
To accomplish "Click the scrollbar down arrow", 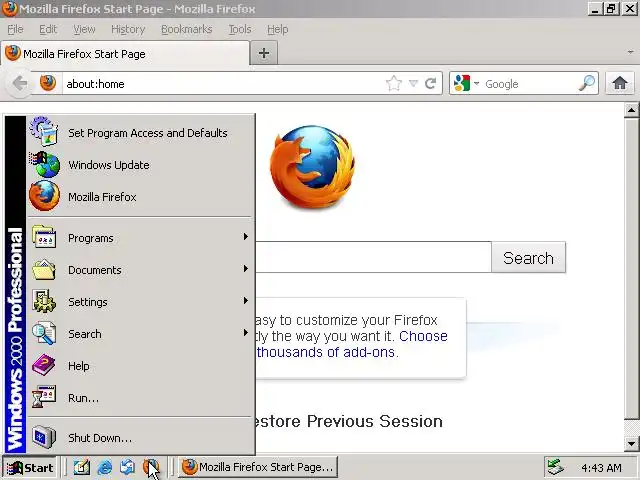I will click(x=631, y=443).
